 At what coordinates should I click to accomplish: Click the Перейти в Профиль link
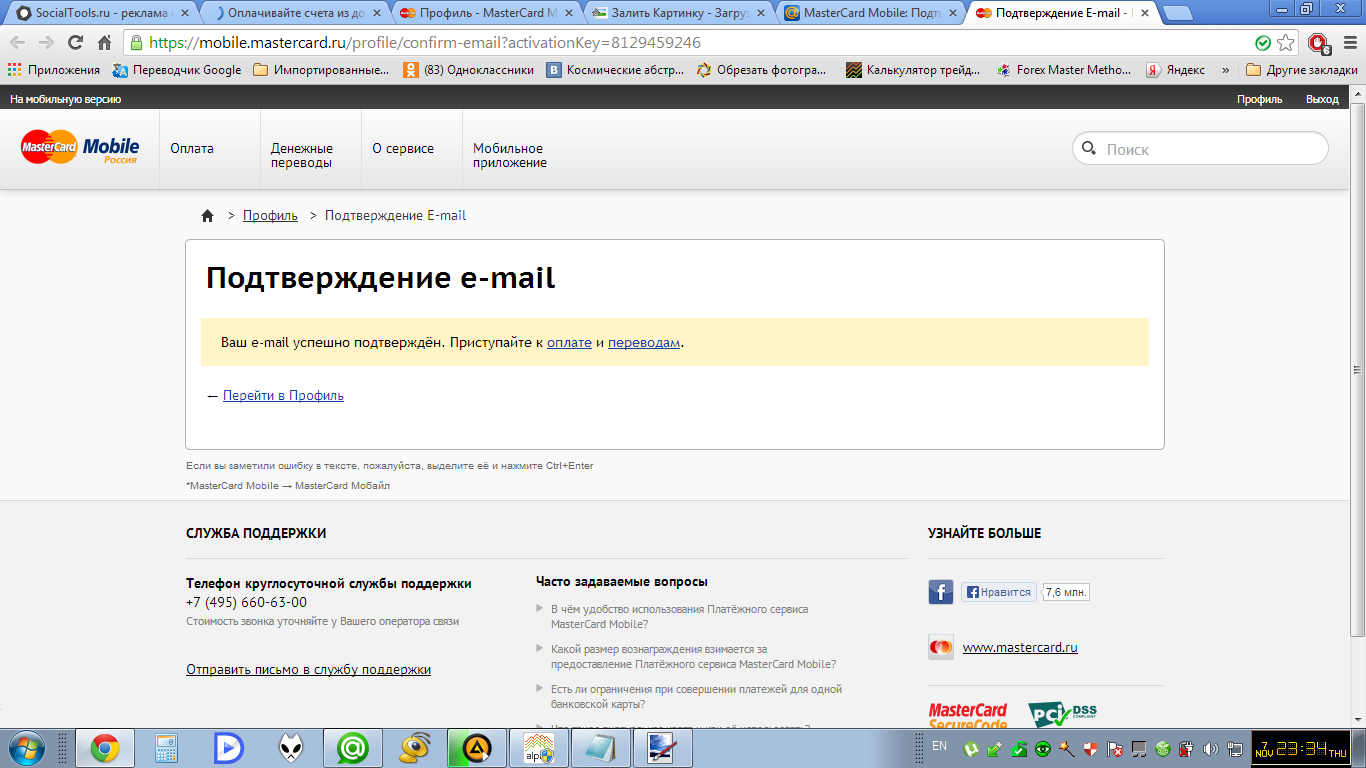click(x=283, y=395)
